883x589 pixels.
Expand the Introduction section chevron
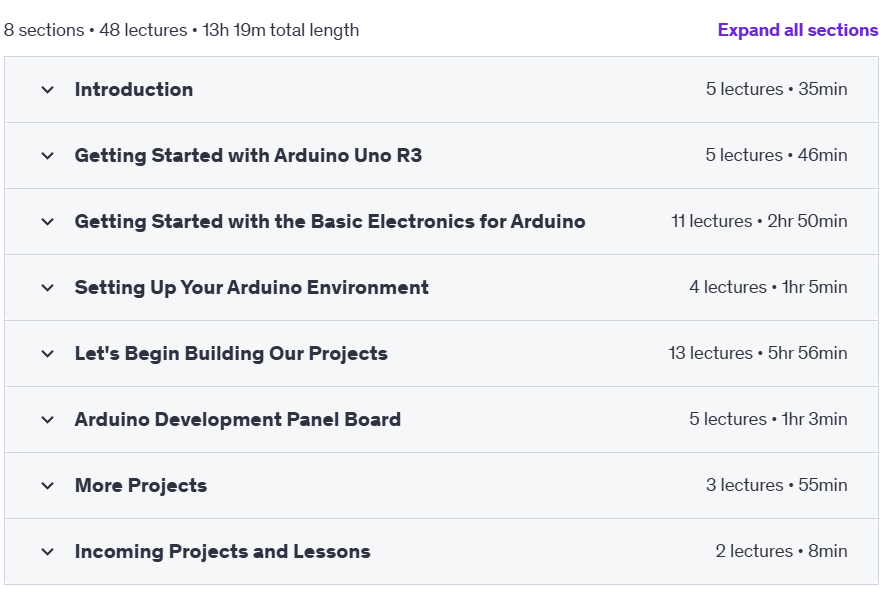[48, 90]
